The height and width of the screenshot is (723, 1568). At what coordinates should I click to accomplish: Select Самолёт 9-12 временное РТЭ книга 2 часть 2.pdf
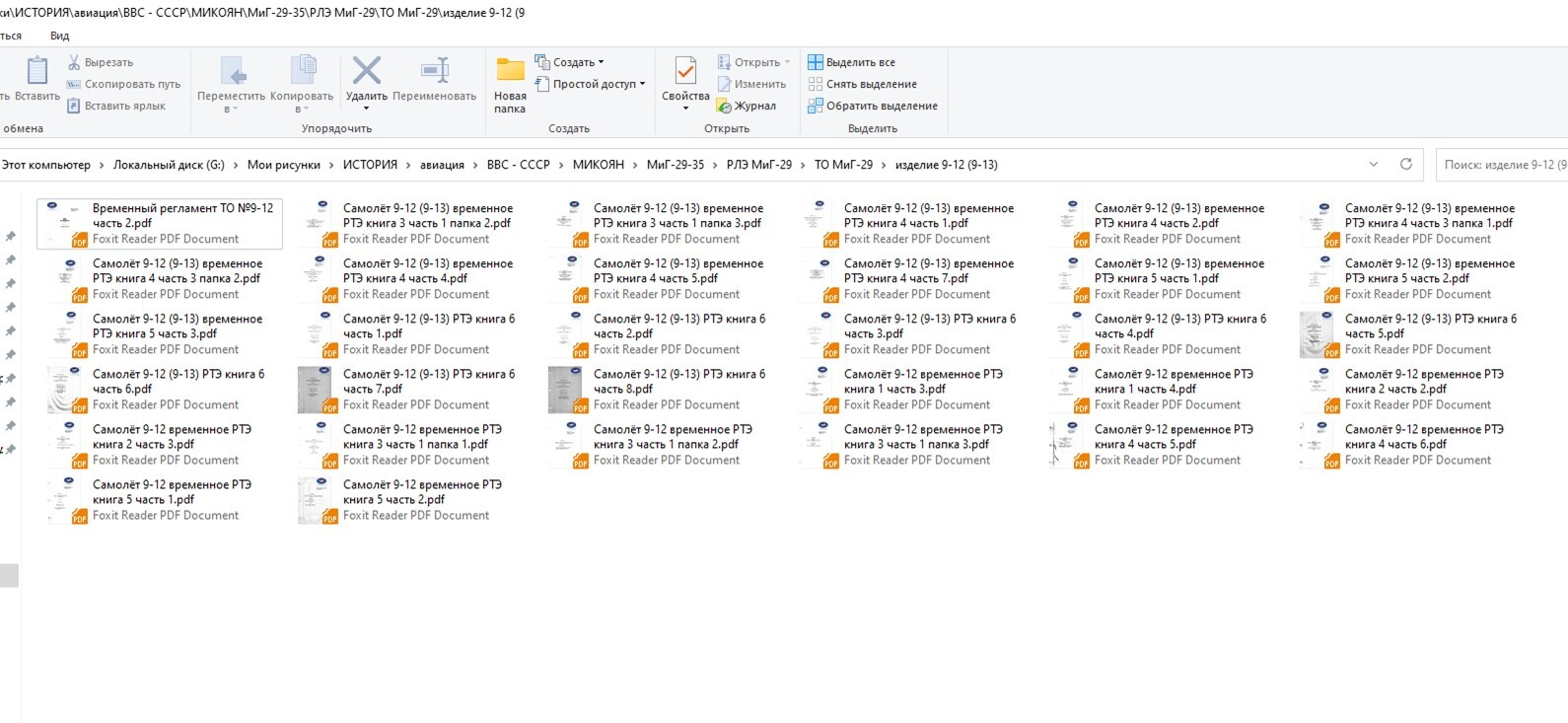point(1412,390)
